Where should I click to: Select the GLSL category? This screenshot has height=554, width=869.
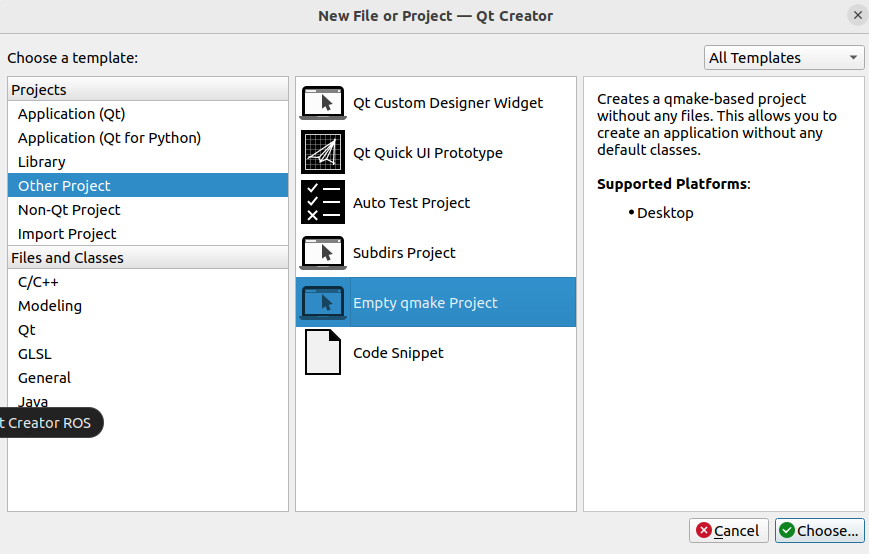(148, 353)
